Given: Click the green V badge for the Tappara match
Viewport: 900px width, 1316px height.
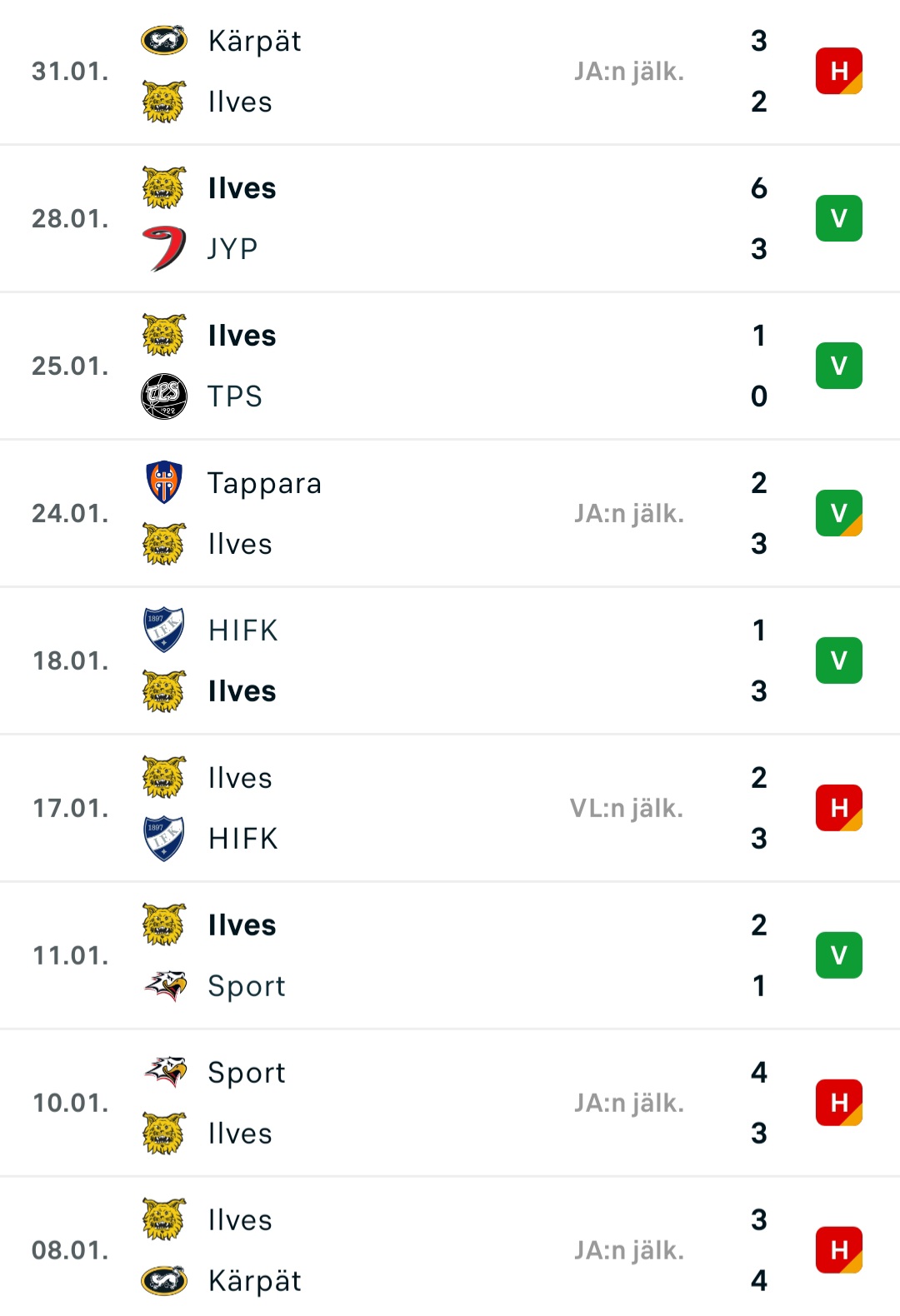Looking at the screenshot, I should (x=838, y=513).
